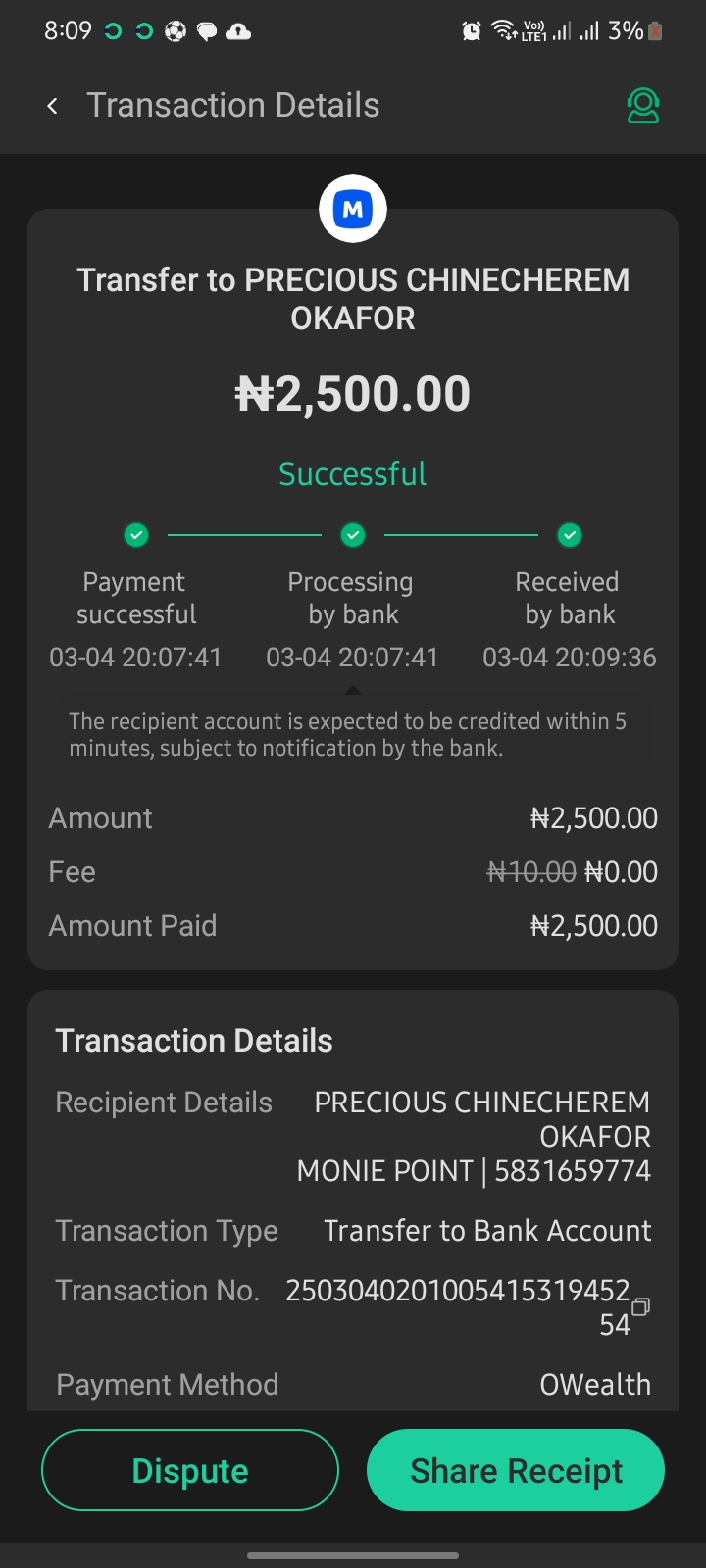Tap Processing by bank green checkmark

click(x=353, y=535)
